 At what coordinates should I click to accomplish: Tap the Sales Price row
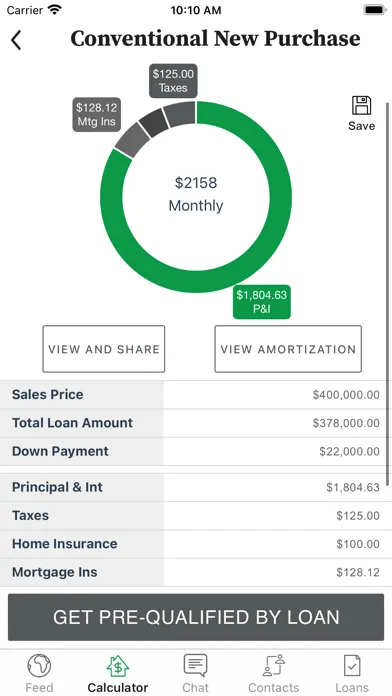coord(196,395)
